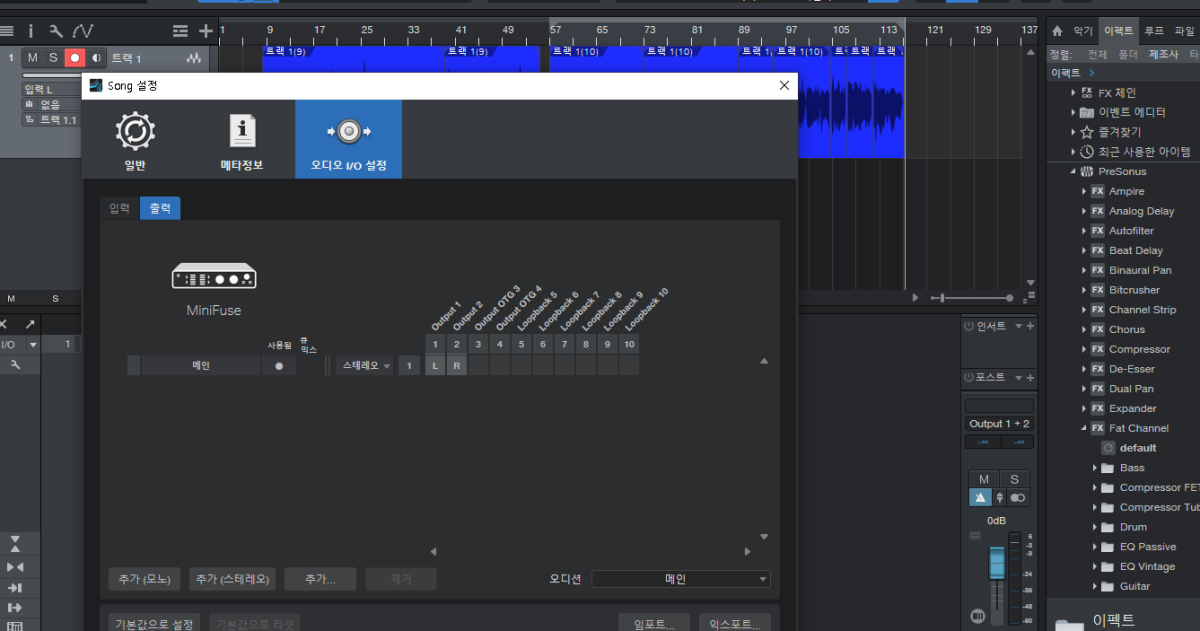Toggle Solo on the main output channel

coord(1014,479)
